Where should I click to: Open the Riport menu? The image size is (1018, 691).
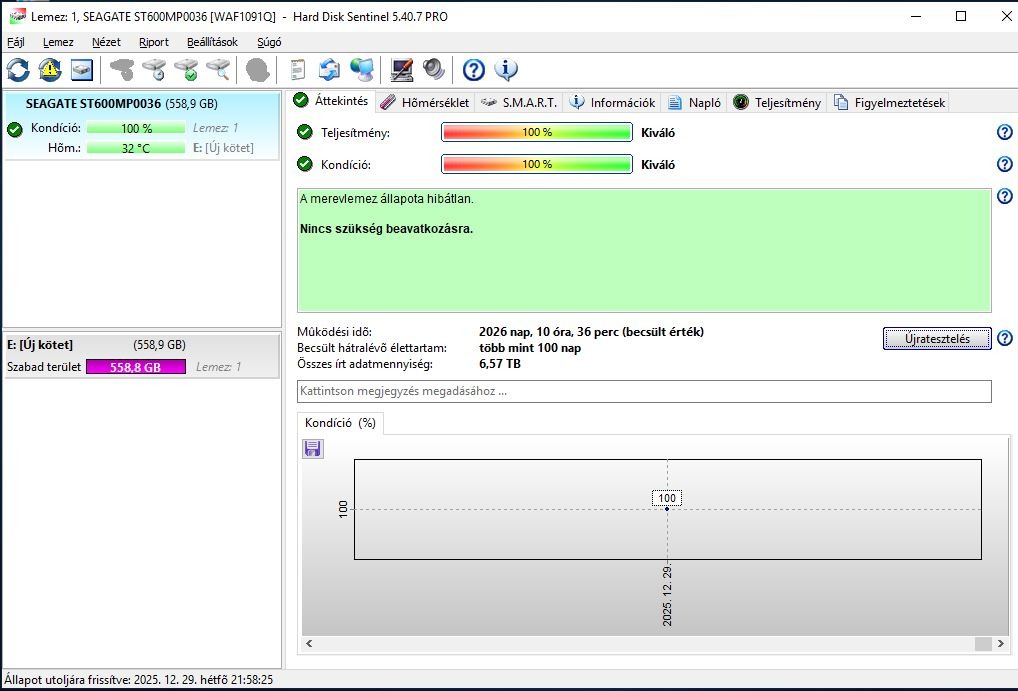(x=154, y=42)
